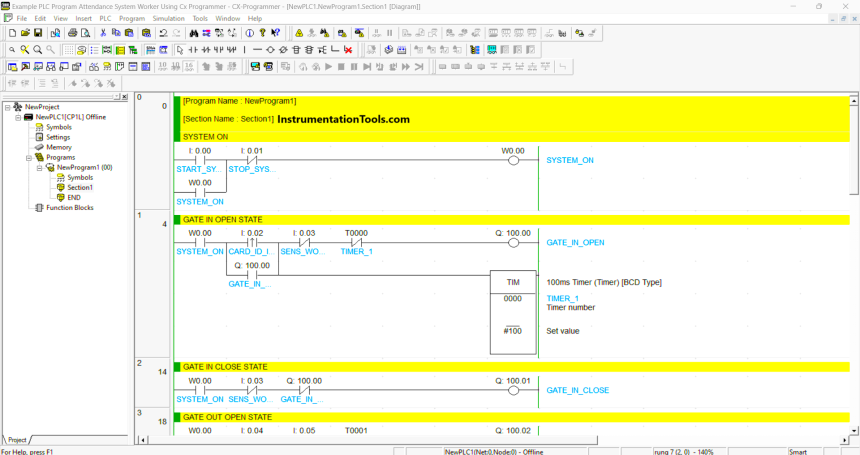Image resolution: width=860 pixels, height=455 pixels.
Task: Select the New Closed Coil tool
Action: (283, 50)
